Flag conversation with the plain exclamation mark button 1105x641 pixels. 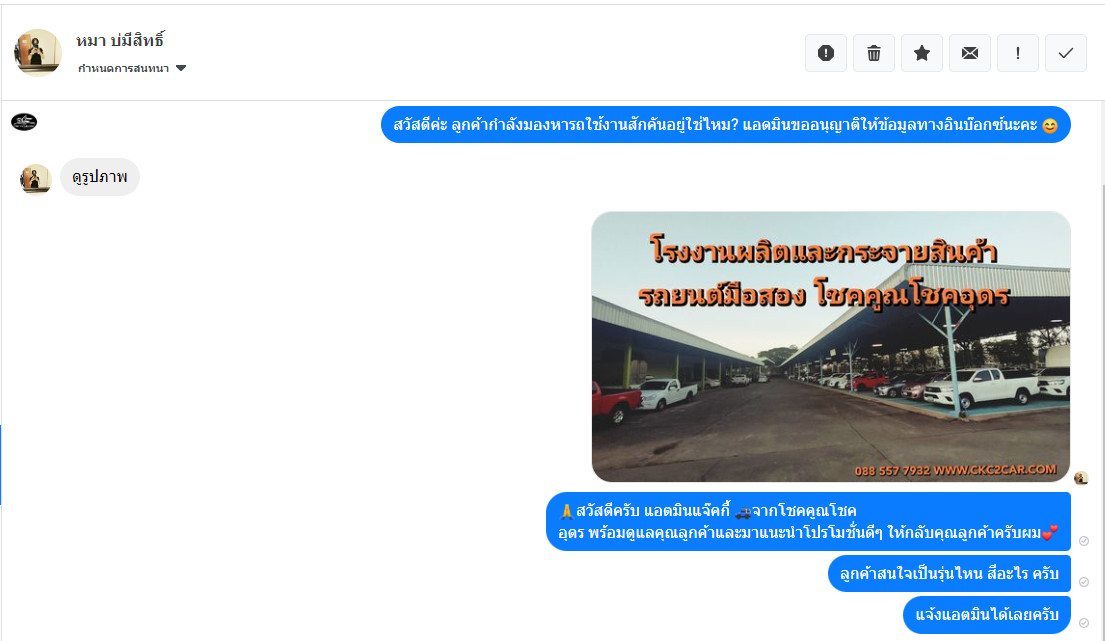[1018, 53]
